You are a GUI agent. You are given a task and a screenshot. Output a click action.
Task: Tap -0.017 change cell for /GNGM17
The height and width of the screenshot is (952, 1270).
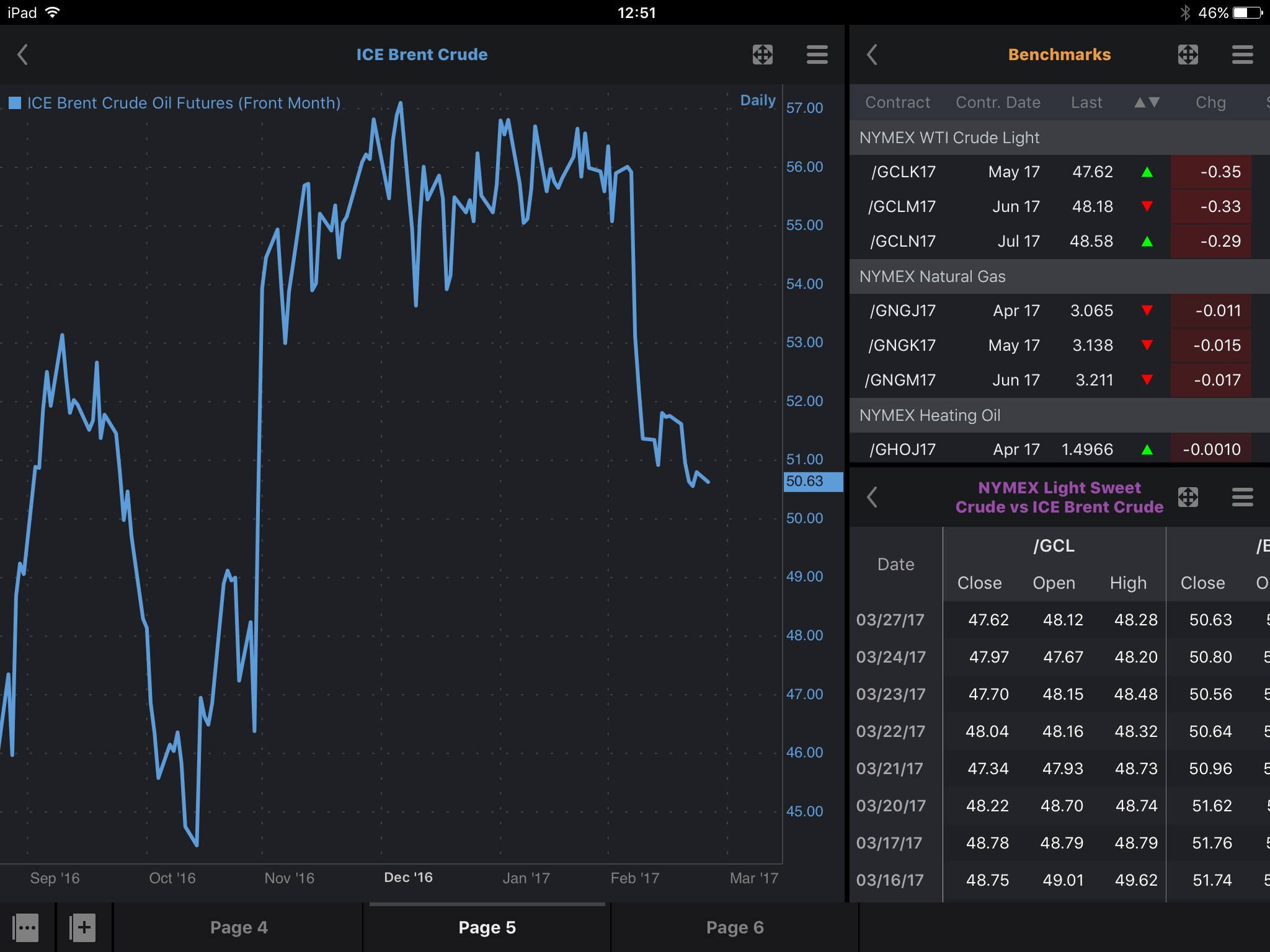1210,381
